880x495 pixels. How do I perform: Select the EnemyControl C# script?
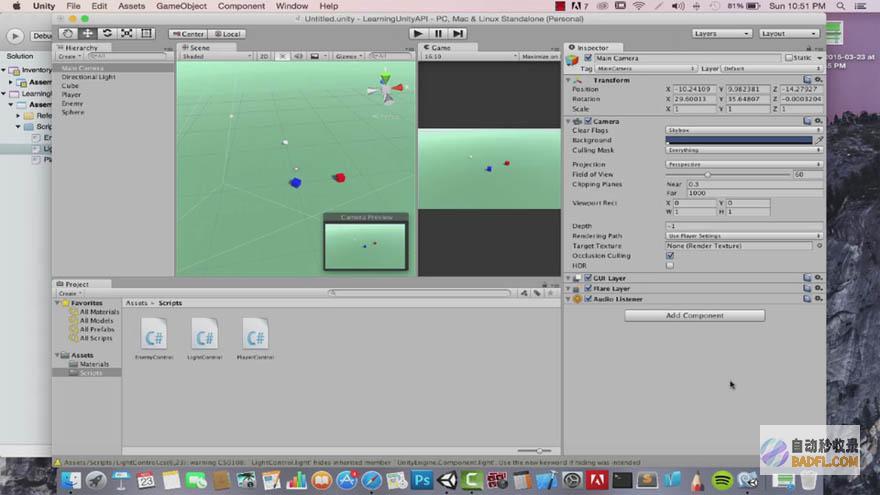tap(154, 338)
